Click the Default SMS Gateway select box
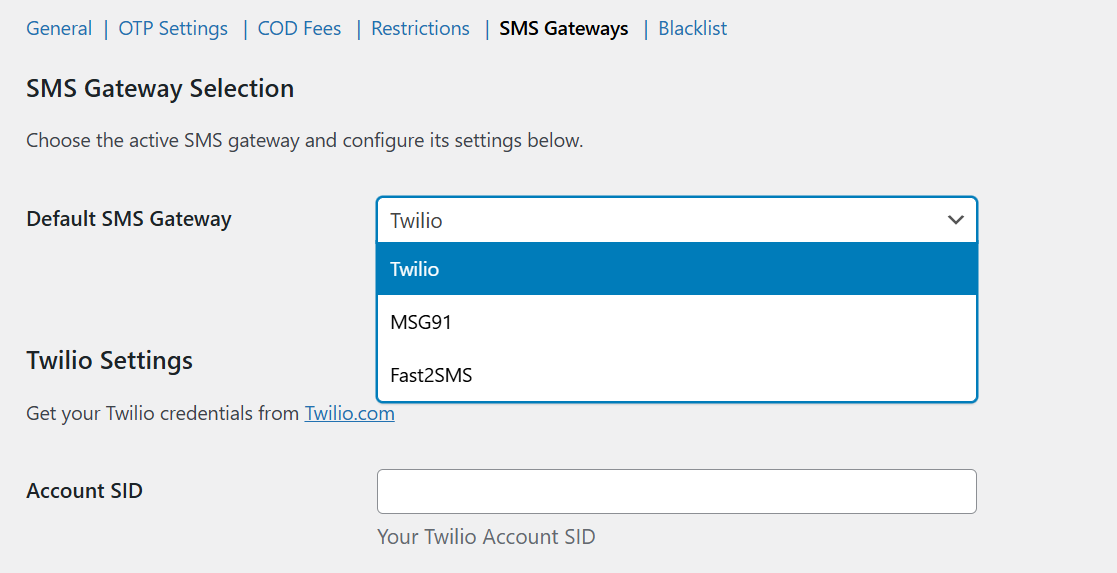 click(660, 220)
